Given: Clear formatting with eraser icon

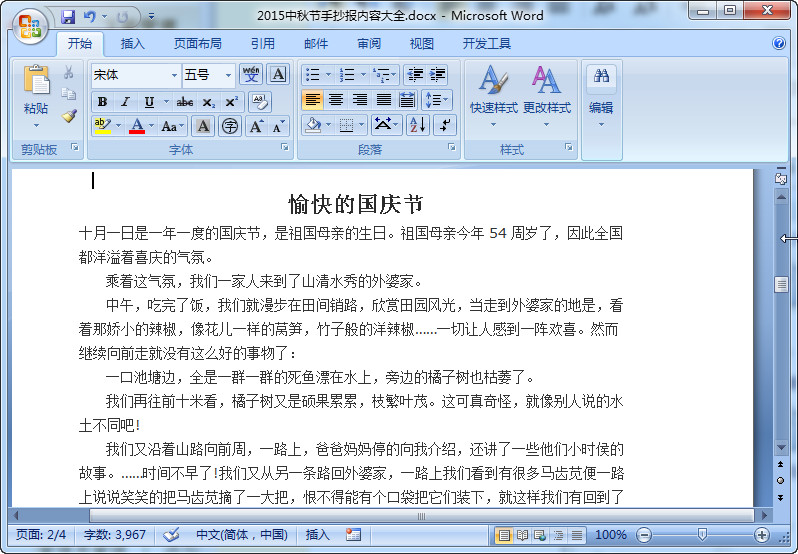Looking at the screenshot, I should [260, 102].
